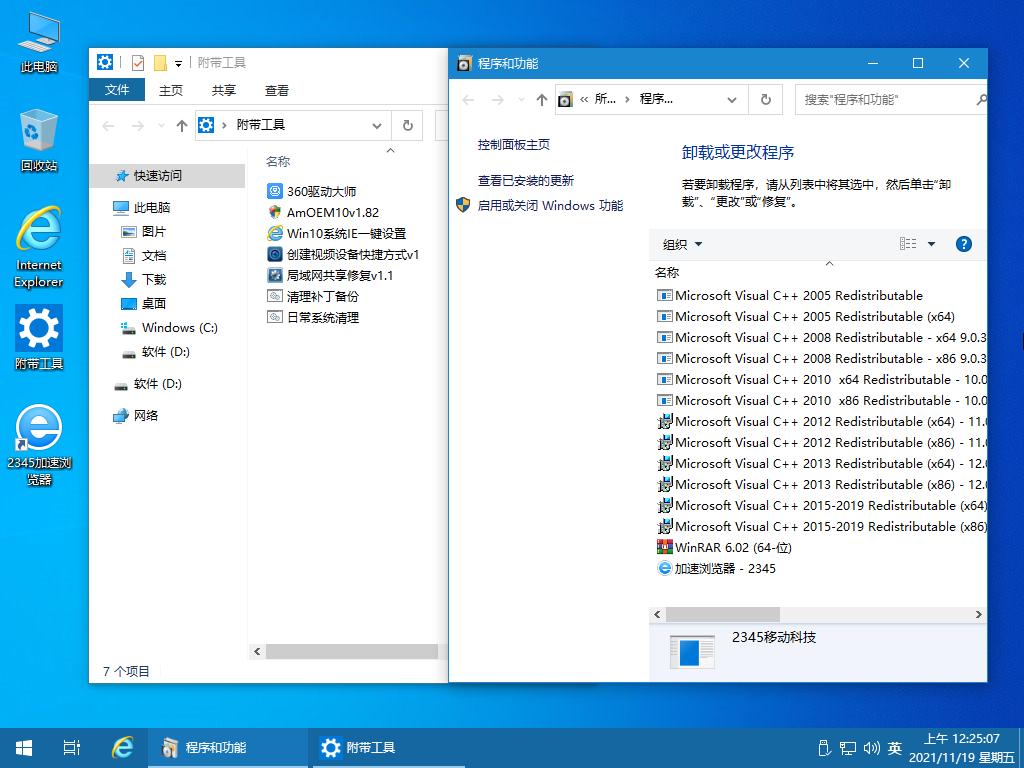Click properties icon in quick access toolbar
The image size is (1024, 768).
pyautogui.click(x=138, y=63)
